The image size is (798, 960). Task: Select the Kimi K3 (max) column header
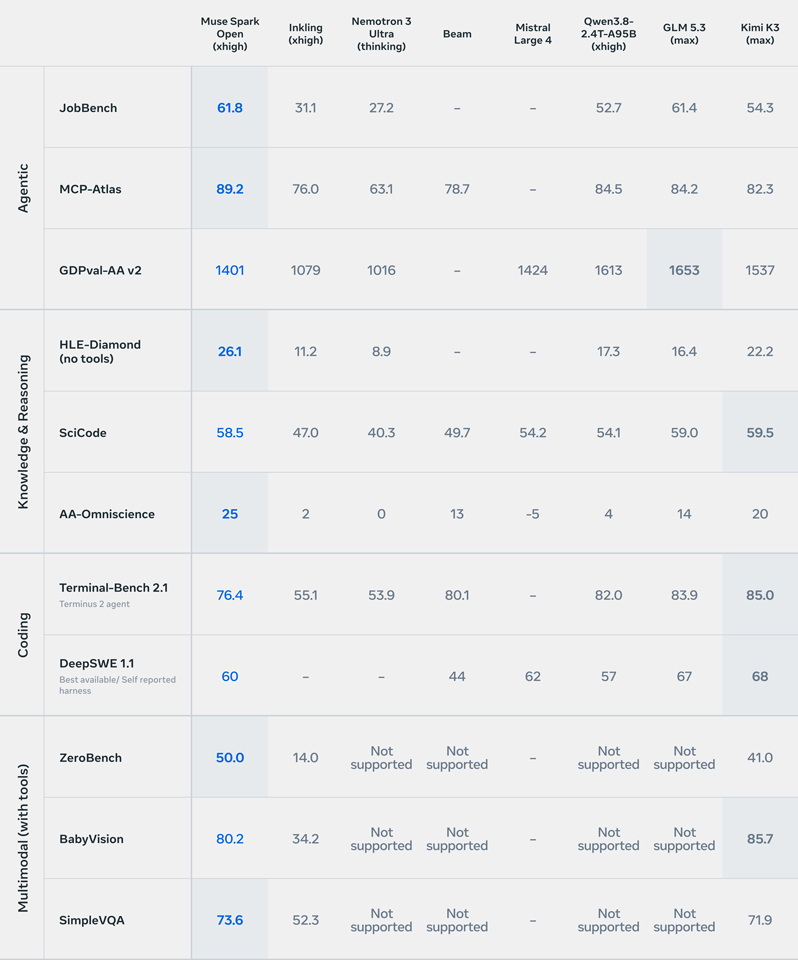(x=759, y=34)
